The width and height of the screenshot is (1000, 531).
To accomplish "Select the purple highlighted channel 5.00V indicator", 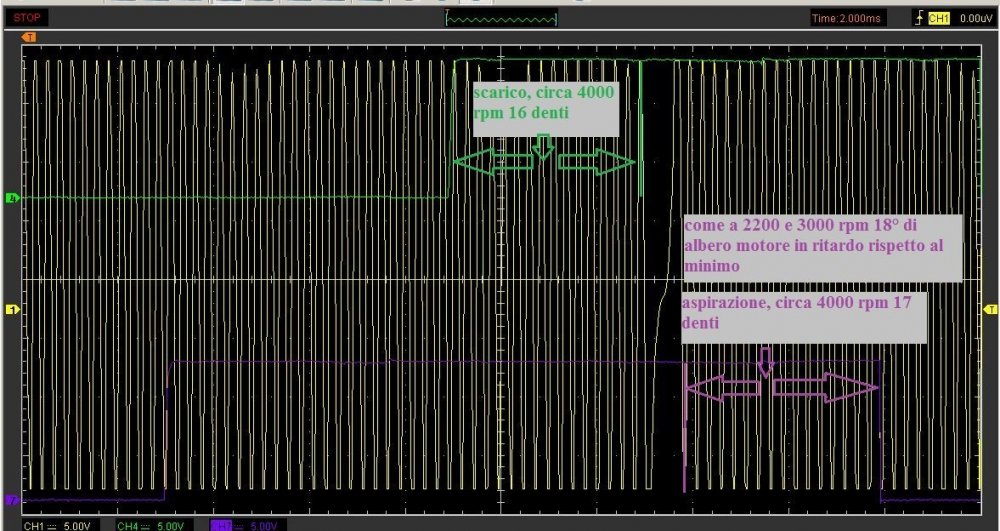I will tap(247, 525).
